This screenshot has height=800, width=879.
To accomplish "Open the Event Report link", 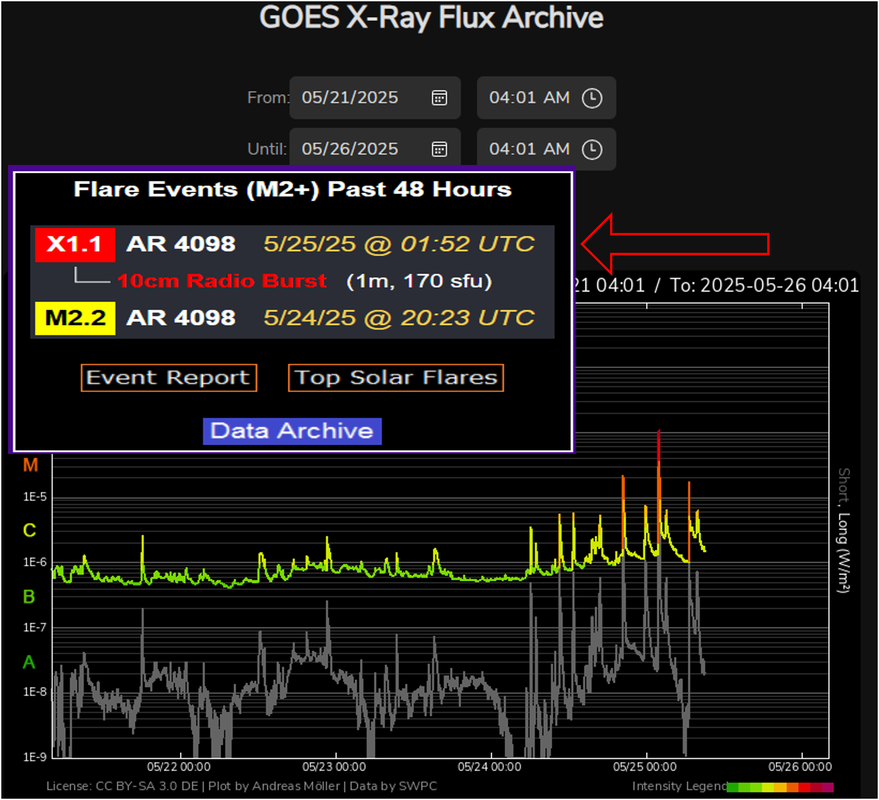I will click(x=169, y=378).
